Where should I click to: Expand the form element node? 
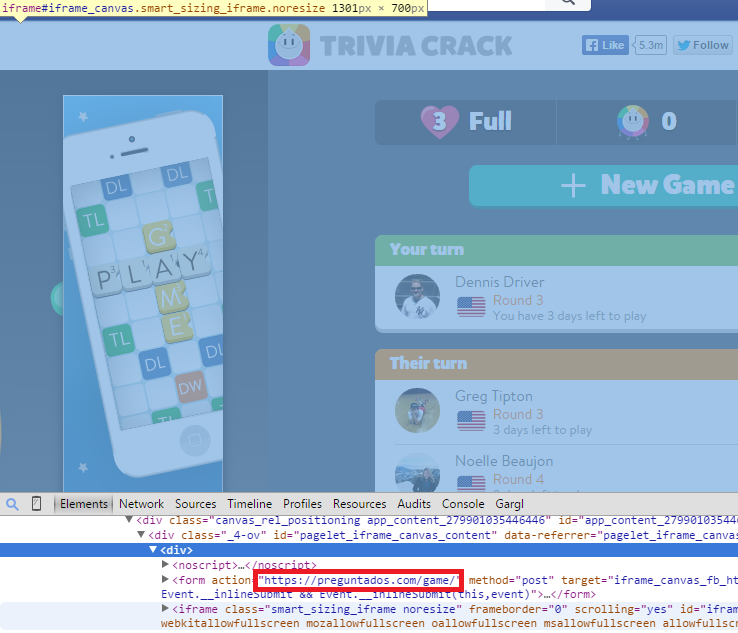coord(166,579)
